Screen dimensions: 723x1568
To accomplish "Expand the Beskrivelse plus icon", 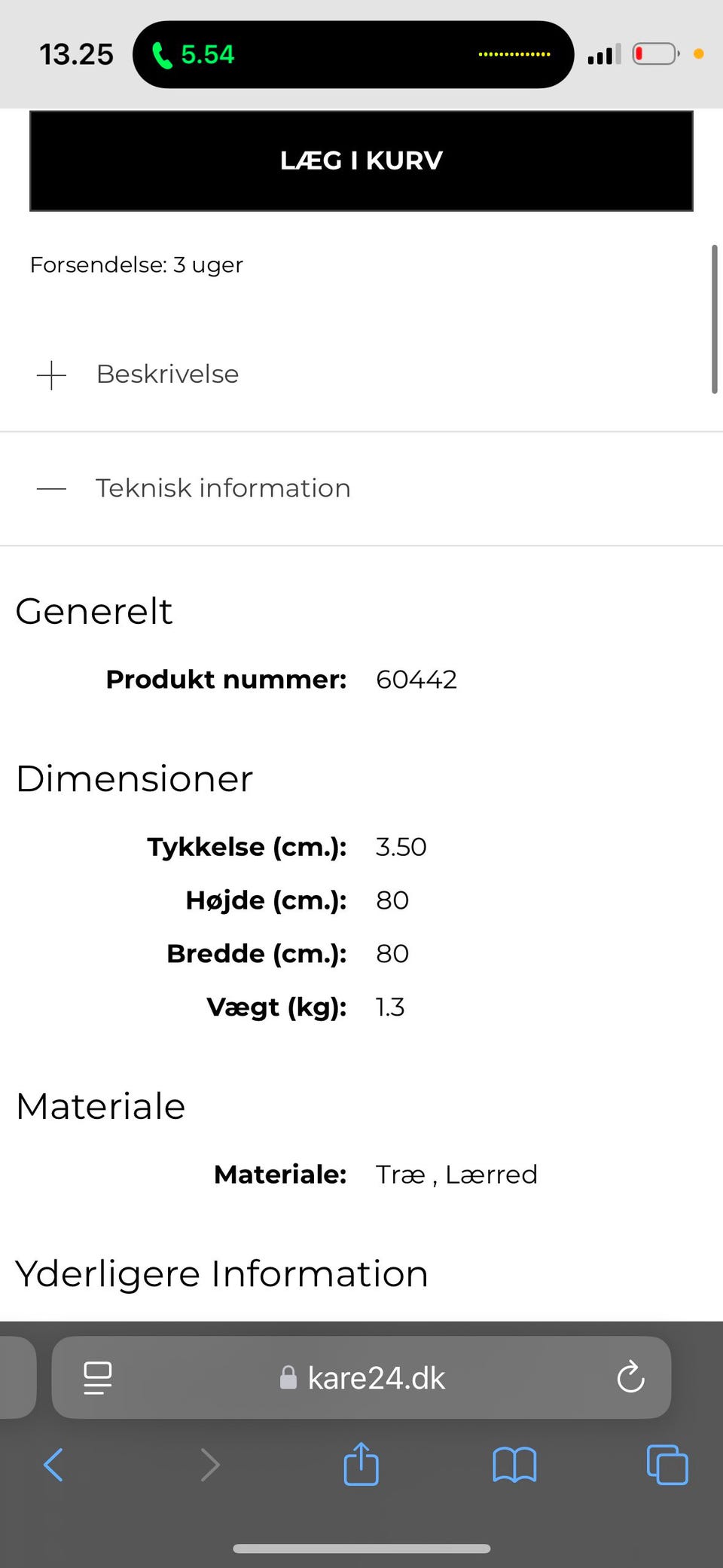I will coord(52,374).
